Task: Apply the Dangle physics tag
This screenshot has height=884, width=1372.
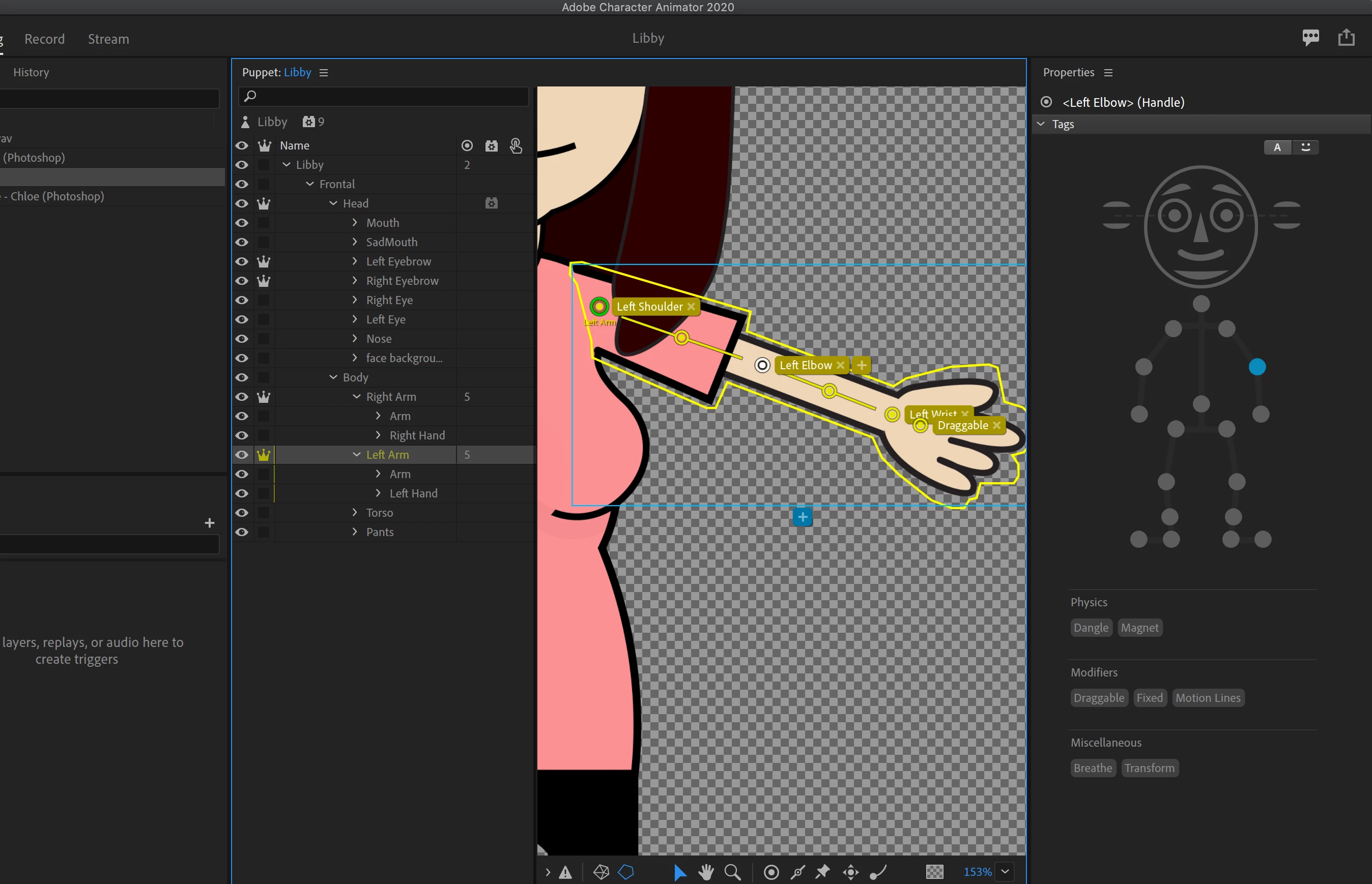Action: point(1091,628)
